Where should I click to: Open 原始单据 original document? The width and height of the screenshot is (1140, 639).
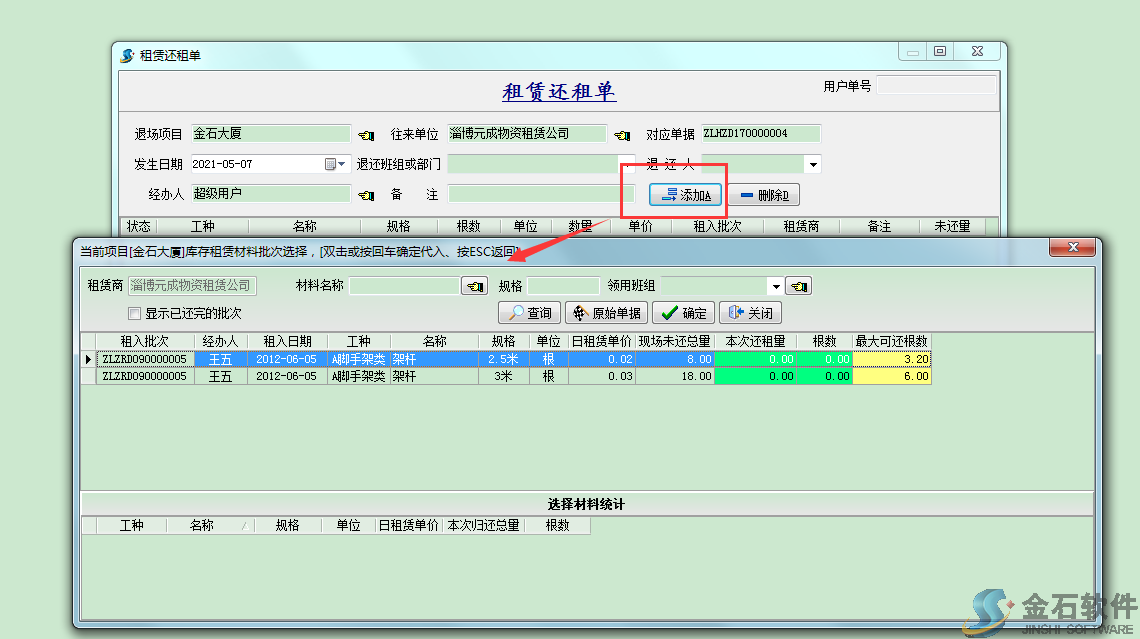606,313
